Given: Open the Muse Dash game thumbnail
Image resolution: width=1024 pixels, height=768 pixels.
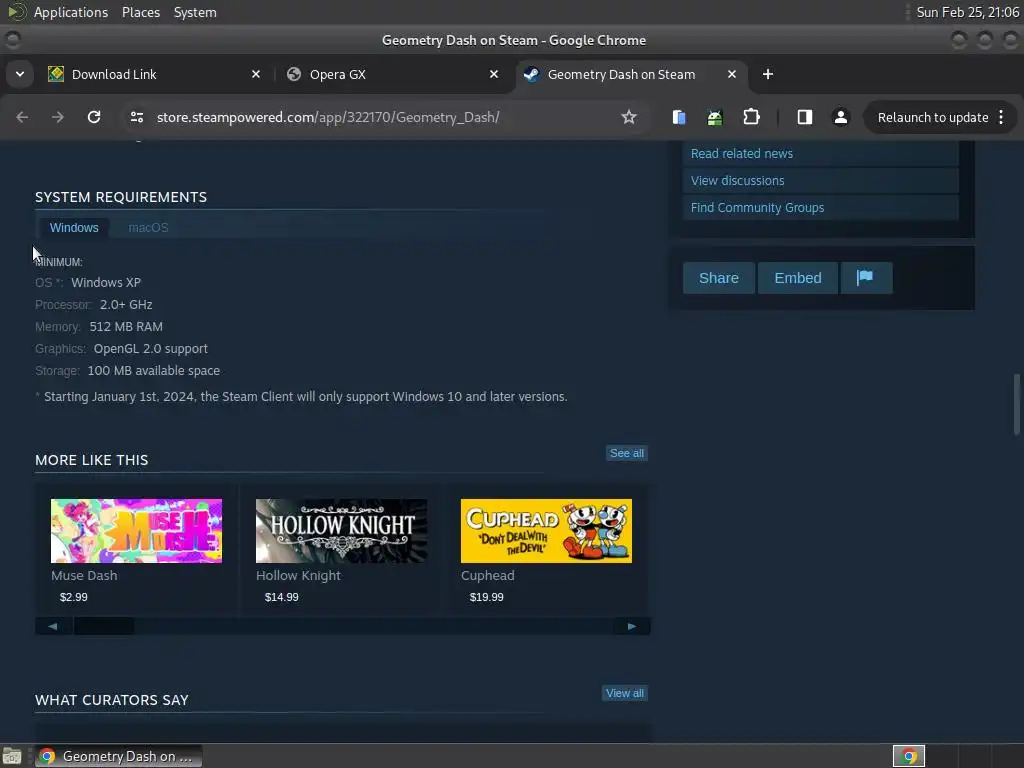Looking at the screenshot, I should click(136, 531).
